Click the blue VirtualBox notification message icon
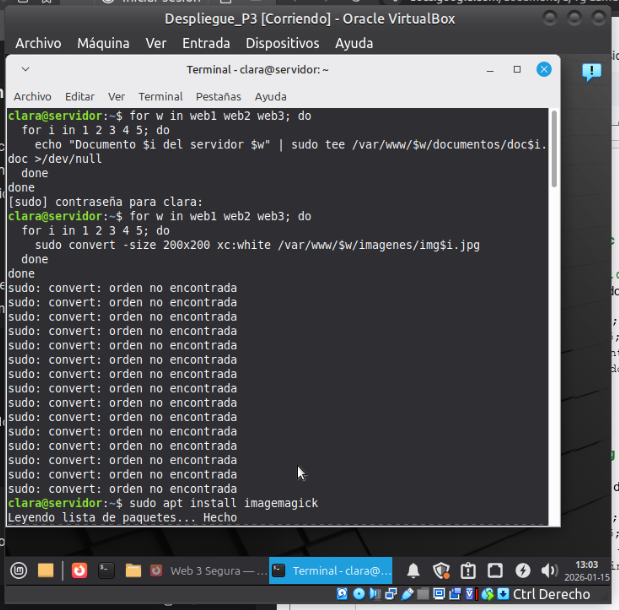The height and width of the screenshot is (610, 619). tap(592, 71)
